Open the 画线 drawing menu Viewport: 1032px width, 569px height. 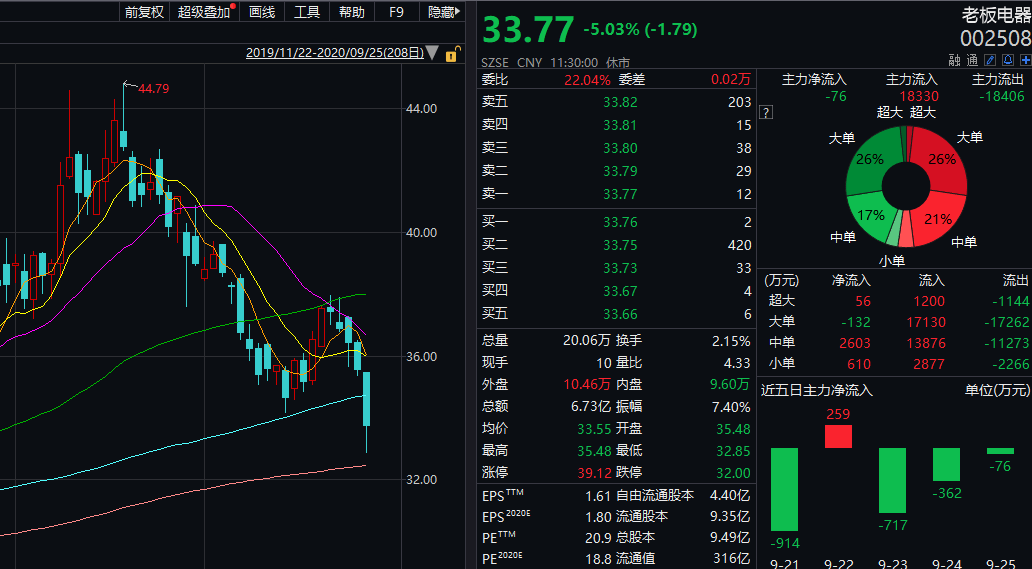pyautogui.click(x=262, y=12)
